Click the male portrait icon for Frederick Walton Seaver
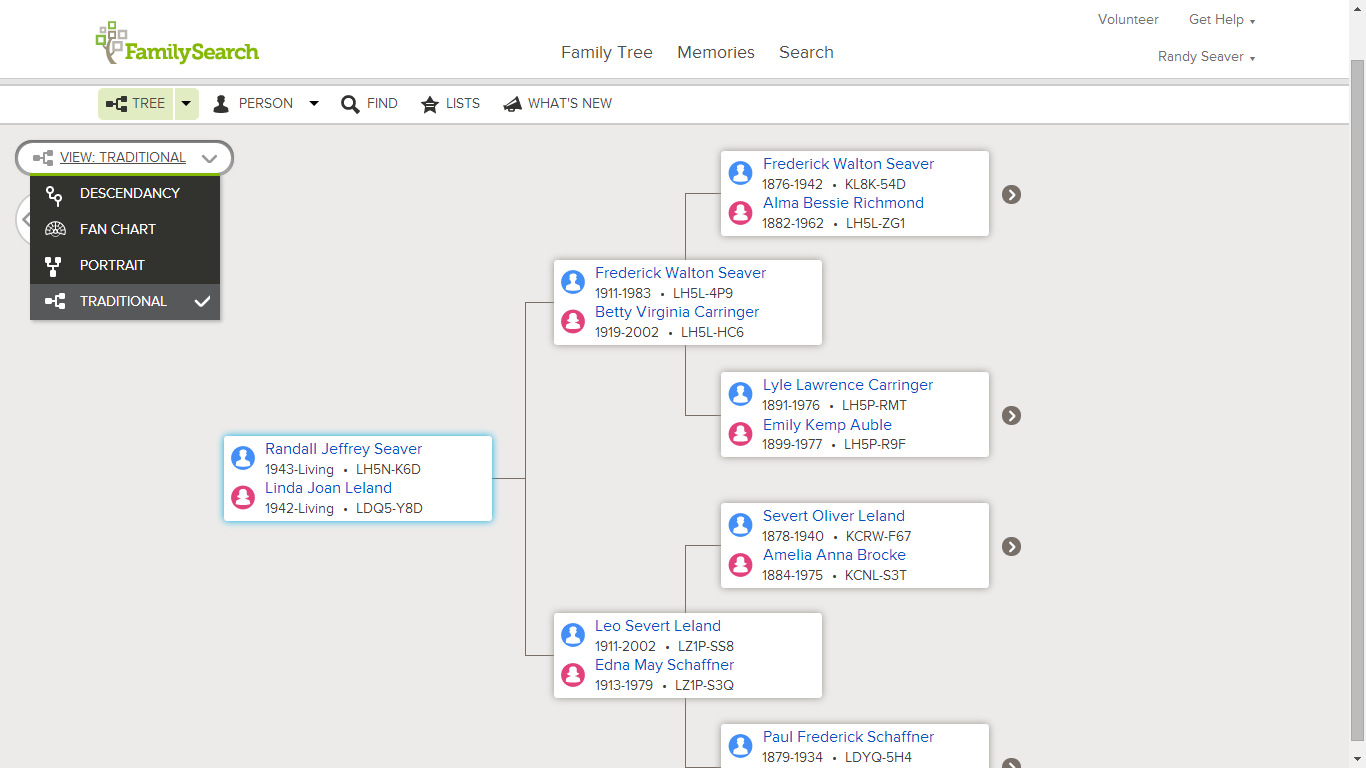The height and width of the screenshot is (768, 1366). pos(740,172)
